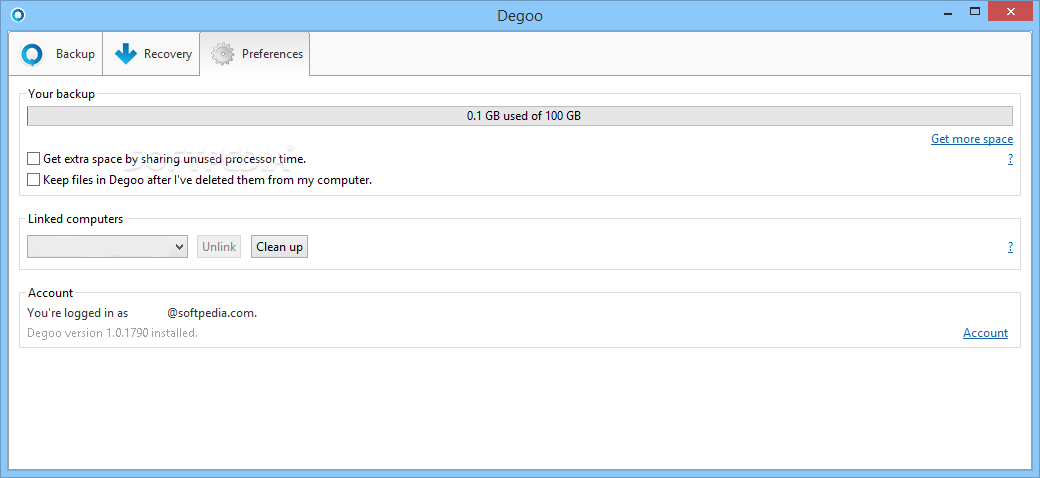Open the Recovery tab
Screen dimensions: 1040x478
point(151,54)
